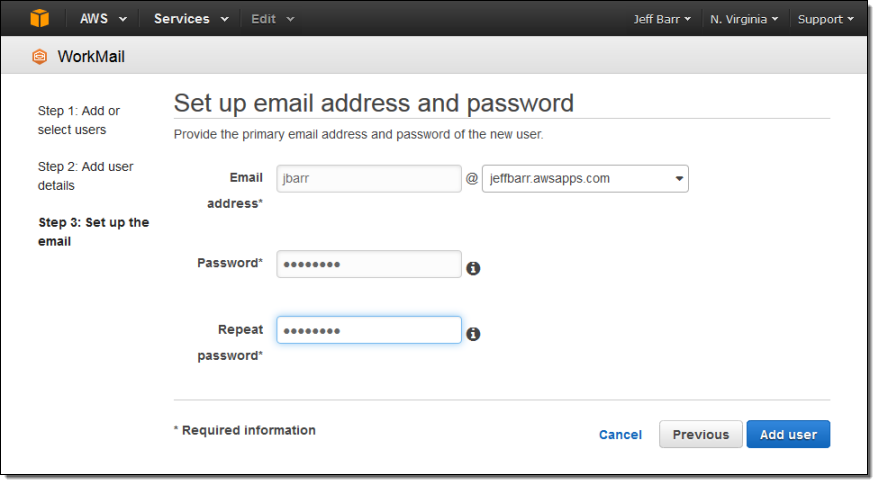Screen dimensions: 878x485
Task: Open the Edit menu in the top bar
Action: 273,19
